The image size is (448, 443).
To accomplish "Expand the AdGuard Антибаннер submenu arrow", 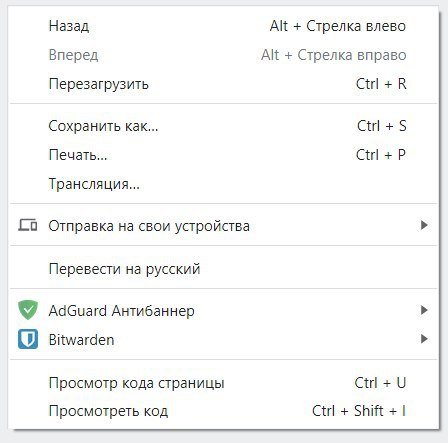I will coord(424,310).
